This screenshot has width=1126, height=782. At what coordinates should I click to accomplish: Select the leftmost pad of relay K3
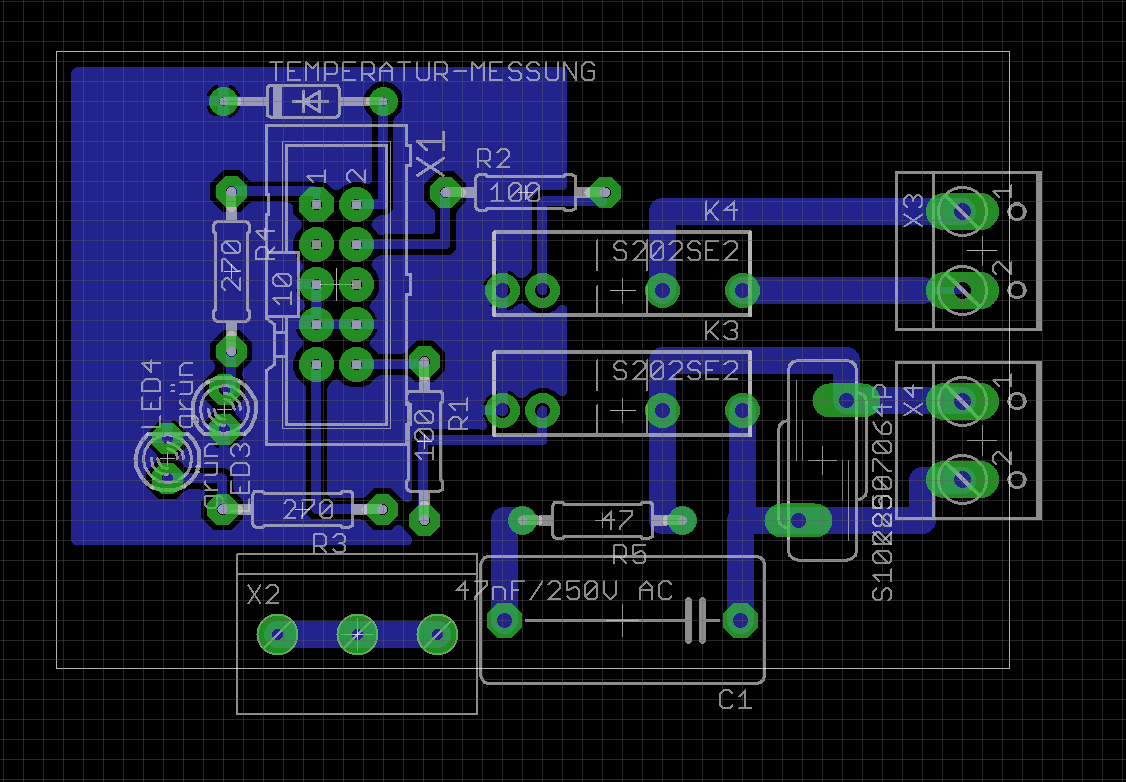click(502, 411)
